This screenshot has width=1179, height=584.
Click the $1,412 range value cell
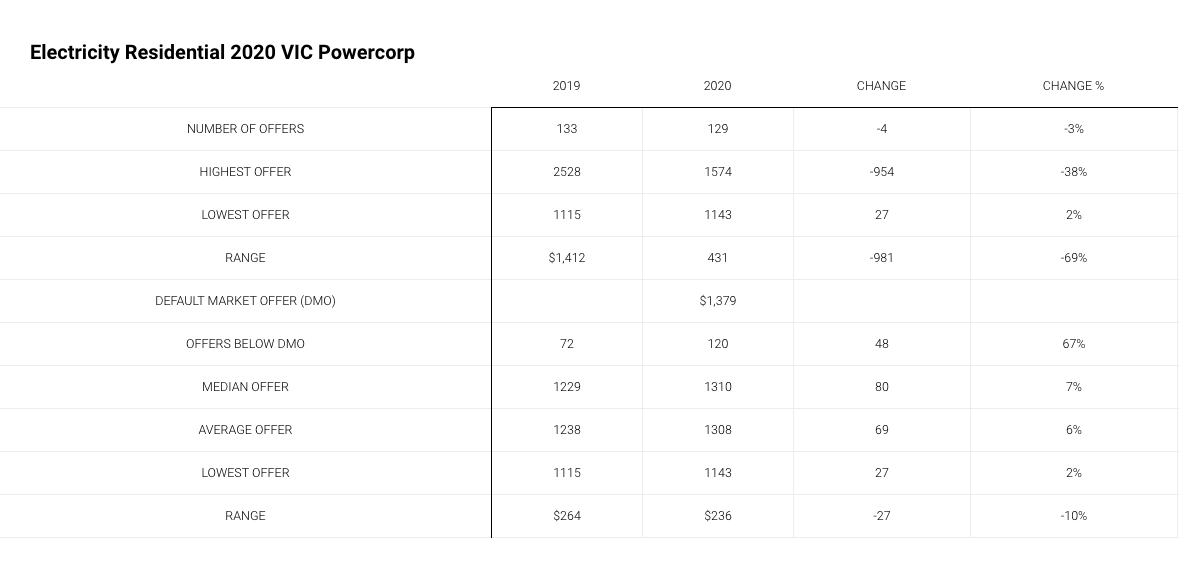(x=567, y=258)
